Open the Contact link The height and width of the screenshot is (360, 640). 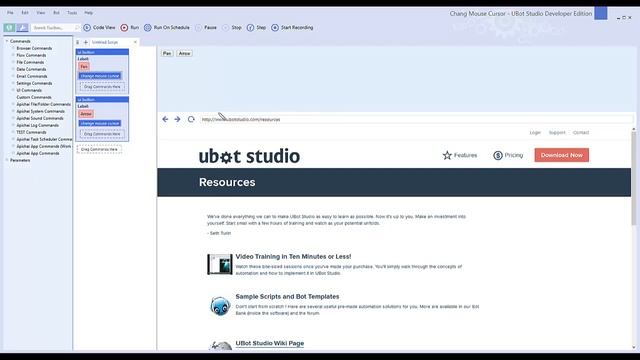581,133
